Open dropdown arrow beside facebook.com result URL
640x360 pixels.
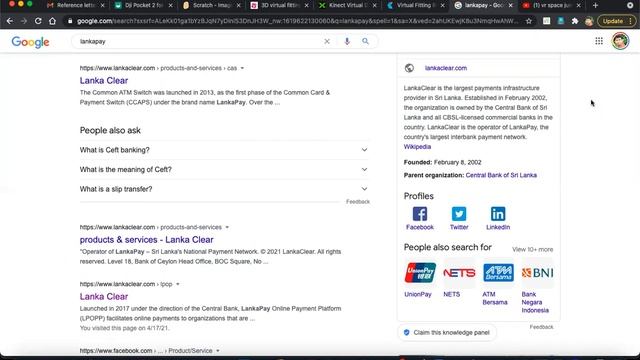coord(218,351)
